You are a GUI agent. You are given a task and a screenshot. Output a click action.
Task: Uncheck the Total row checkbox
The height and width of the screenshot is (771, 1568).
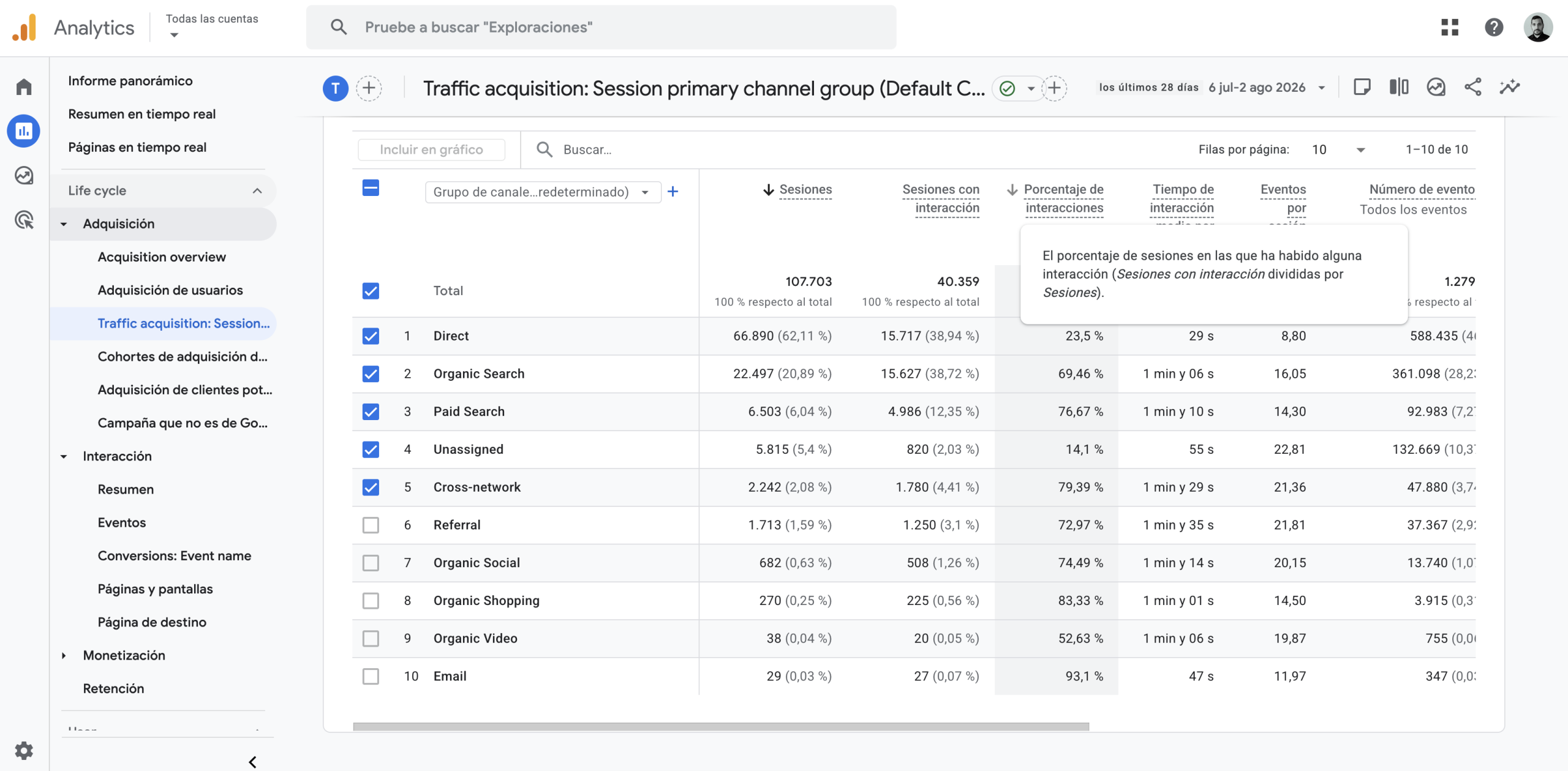371,291
